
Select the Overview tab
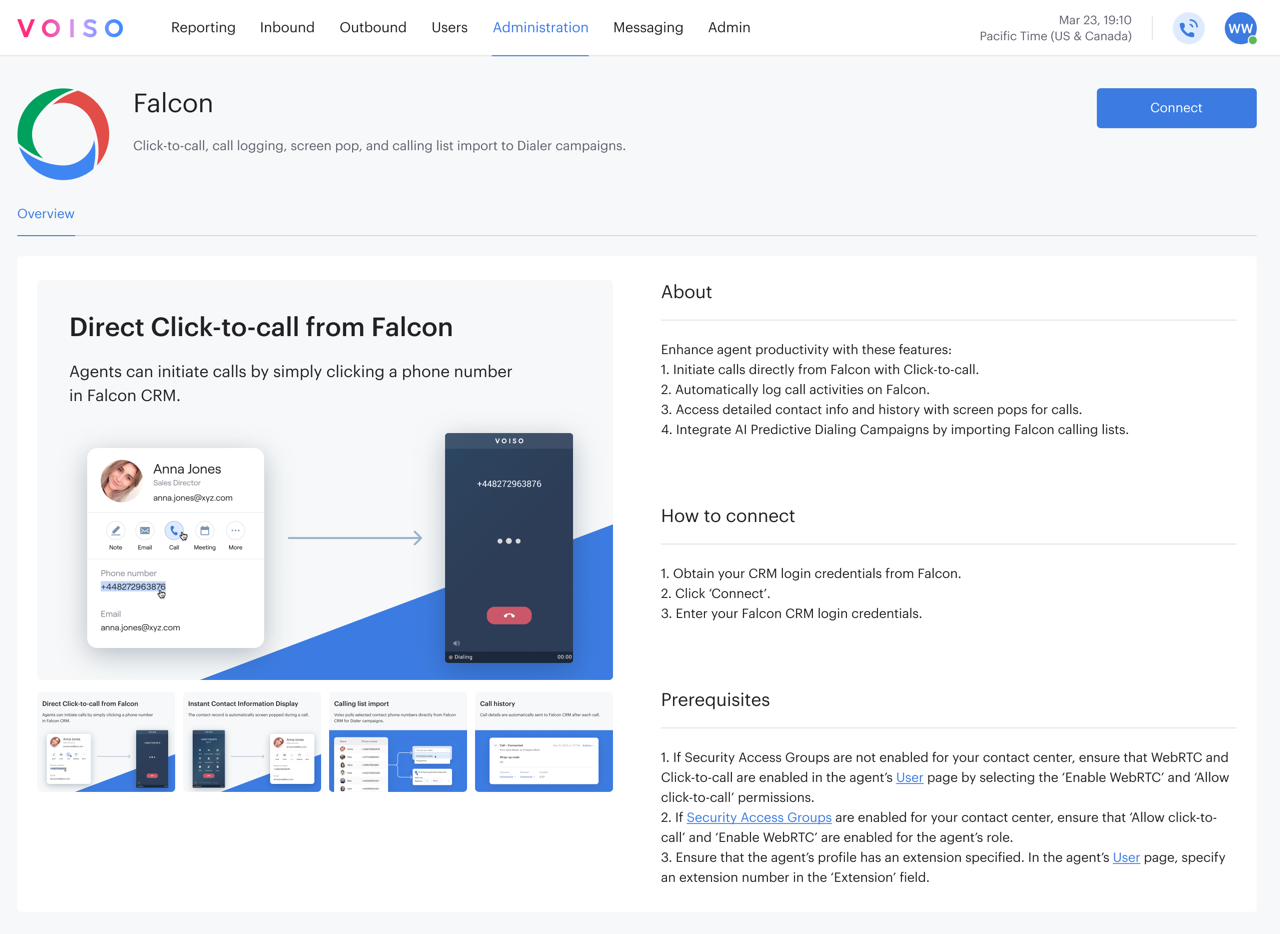pos(46,214)
